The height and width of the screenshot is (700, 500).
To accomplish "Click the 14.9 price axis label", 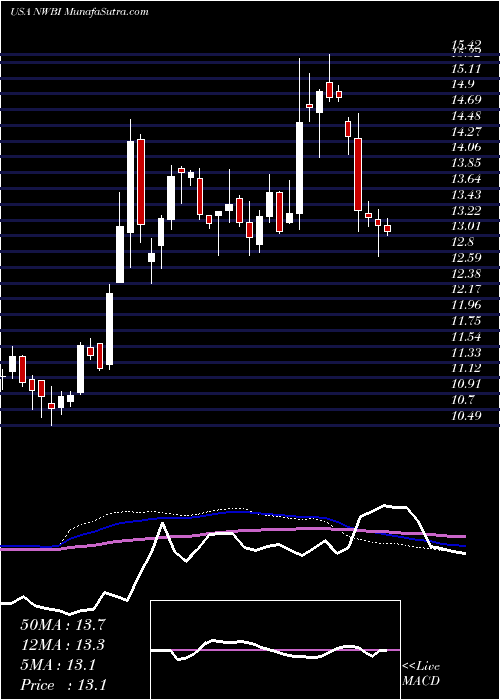I will (463, 84).
